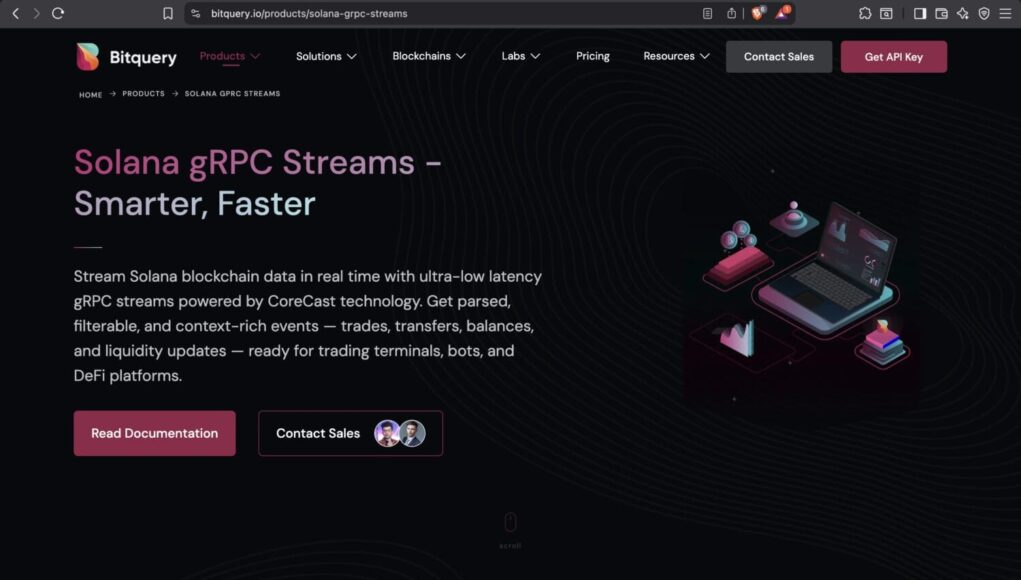Viewport: 1021px width, 580px height.
Task: Follow the HOME breadcrumb link
Action: tap(91, 94)
